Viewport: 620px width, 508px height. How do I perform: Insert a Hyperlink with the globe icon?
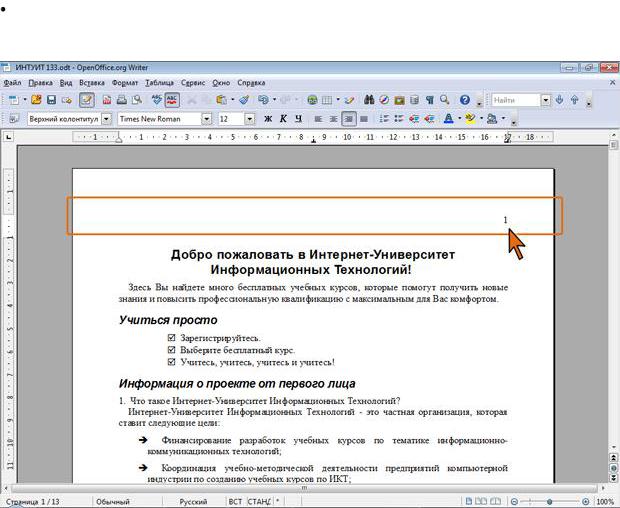pos(312,100)
